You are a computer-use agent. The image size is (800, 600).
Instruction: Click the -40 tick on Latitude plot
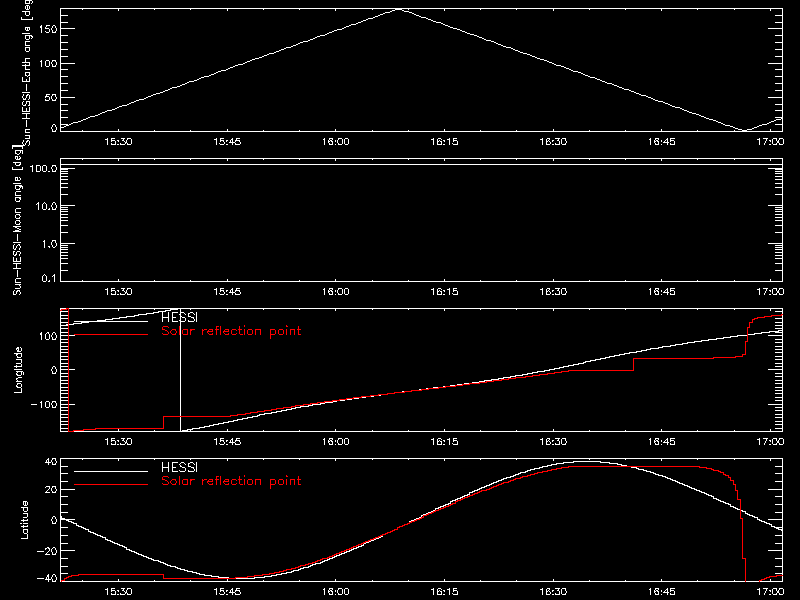(47, 578)
